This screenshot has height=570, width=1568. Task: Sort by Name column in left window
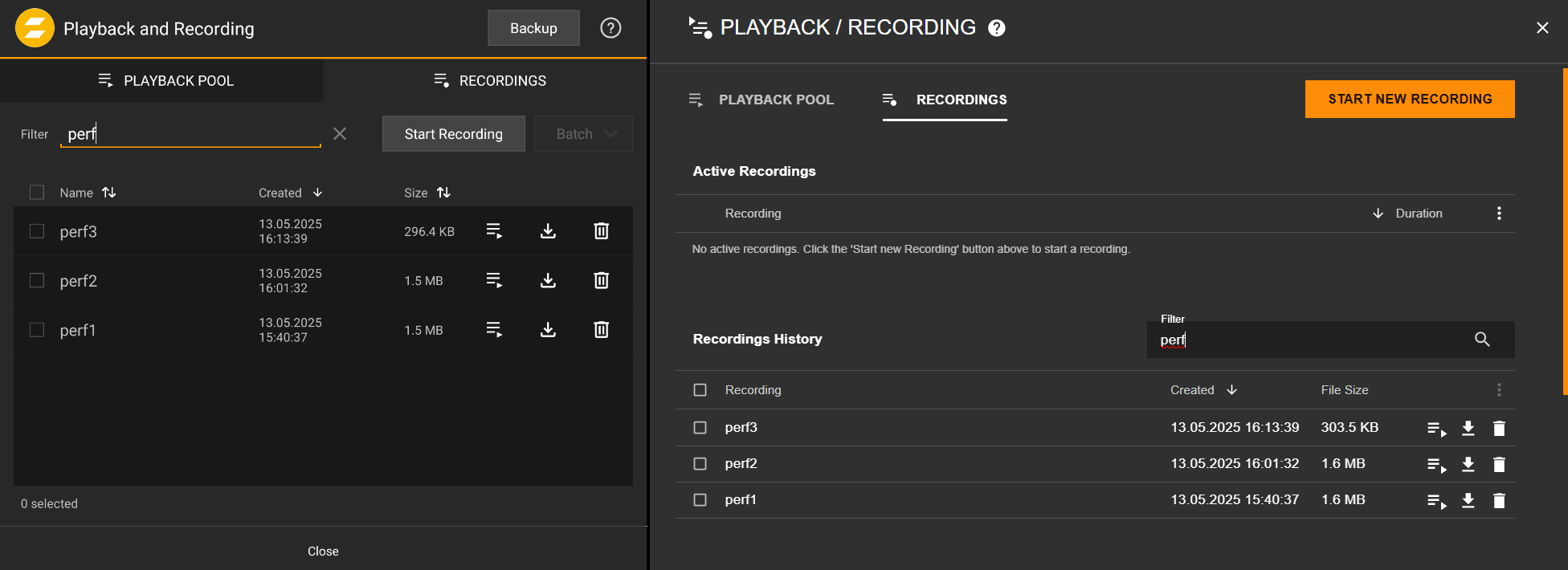point(88,193)
